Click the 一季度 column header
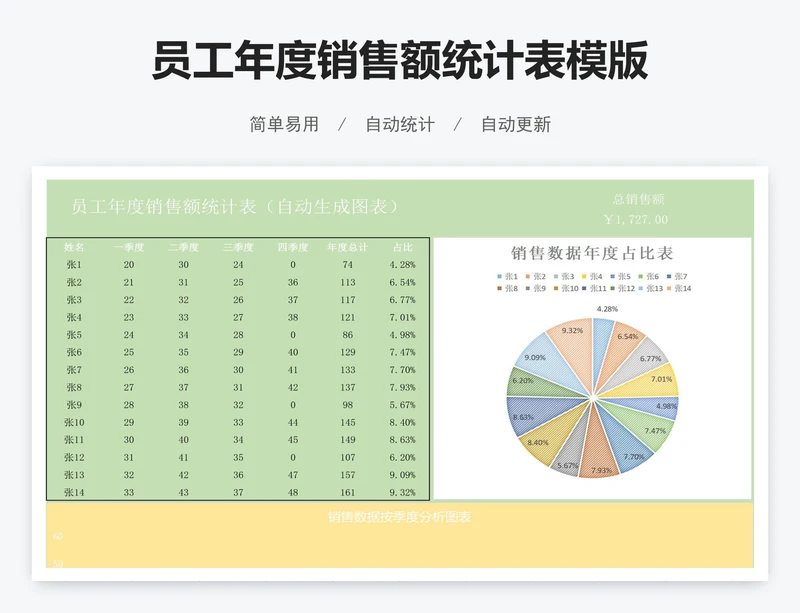 coord(129,247)
